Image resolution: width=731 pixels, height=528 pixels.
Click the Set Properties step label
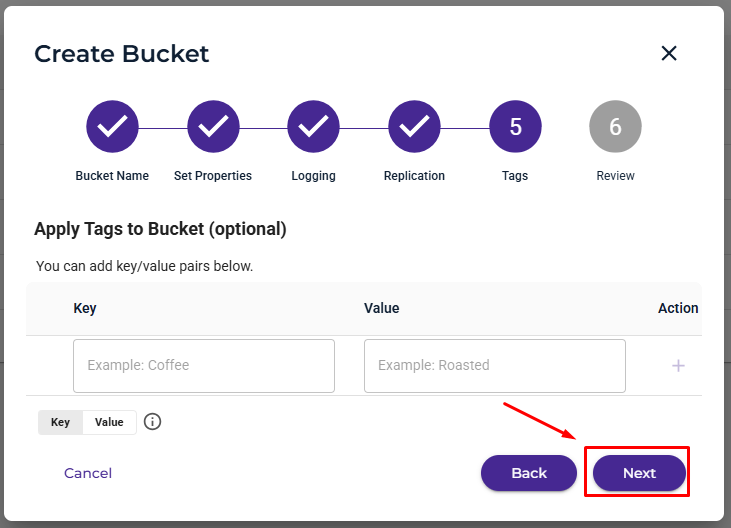tap(213, 176)
